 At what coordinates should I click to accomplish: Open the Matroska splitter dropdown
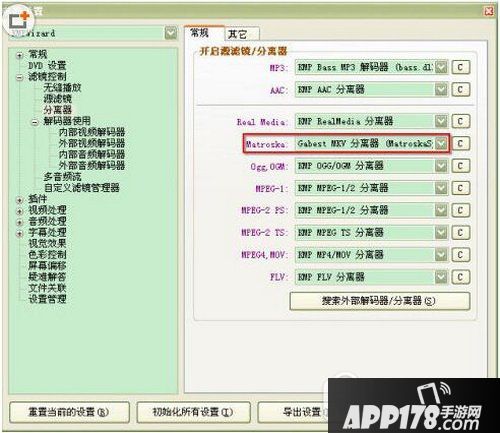[x=441, y=144]
